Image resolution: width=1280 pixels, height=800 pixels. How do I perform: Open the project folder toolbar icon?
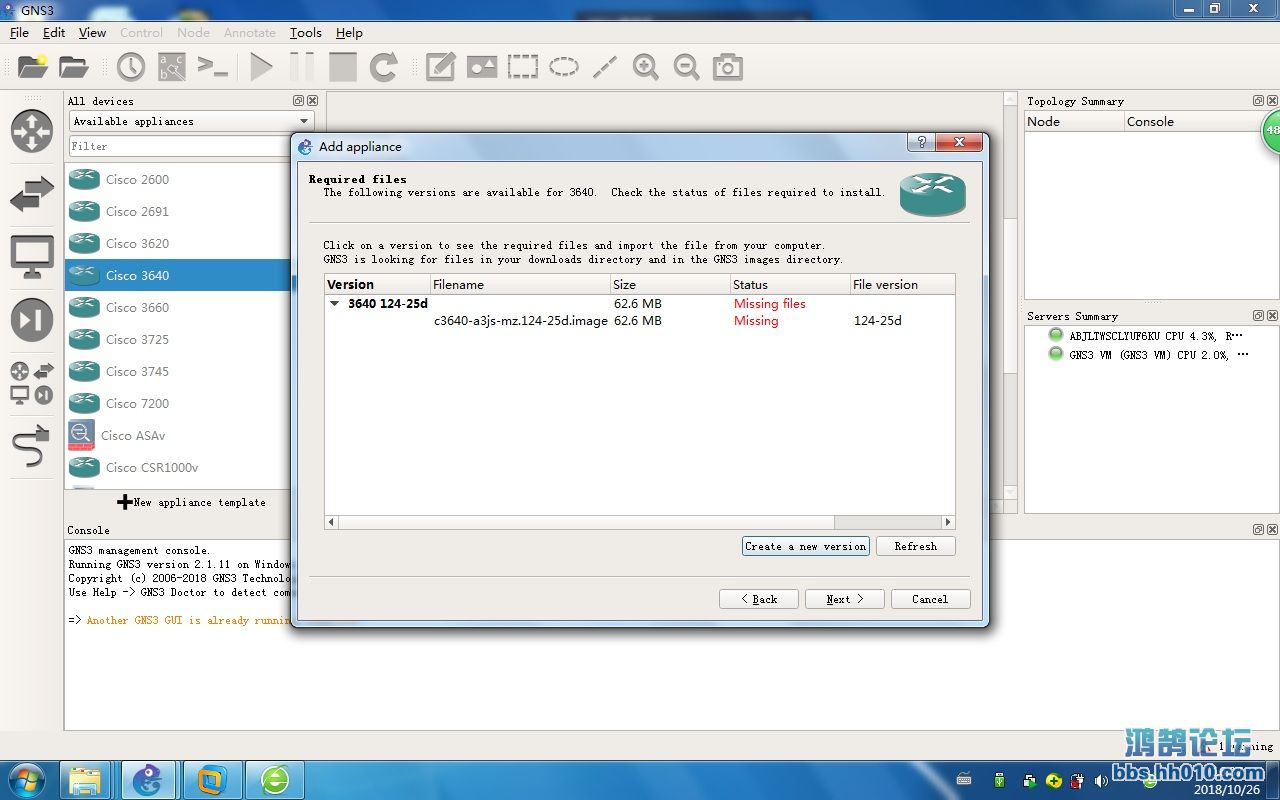(73, 67)
